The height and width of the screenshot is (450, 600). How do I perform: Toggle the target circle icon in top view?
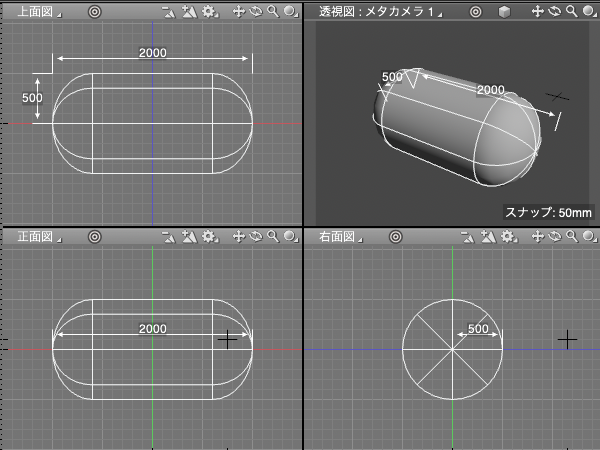click(x=94, y=12)
